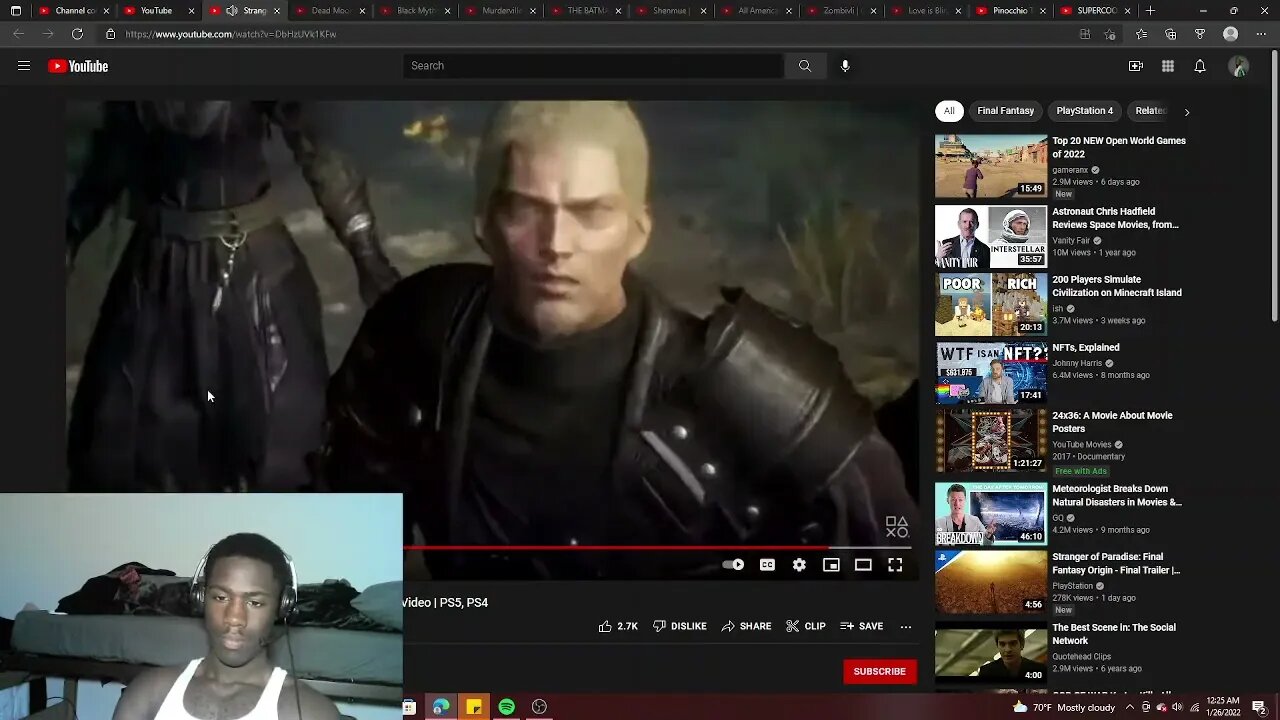Toggle the autoplay switch in the player

coord(733,565)
